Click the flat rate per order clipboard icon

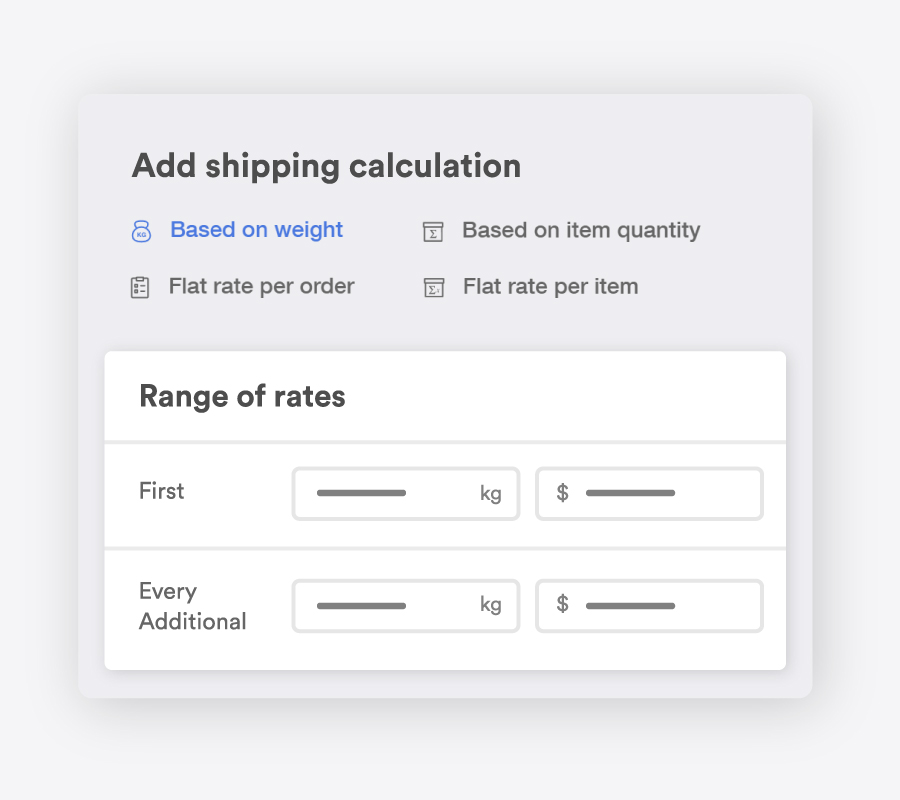pyautogui.click(x=140, y=288)
